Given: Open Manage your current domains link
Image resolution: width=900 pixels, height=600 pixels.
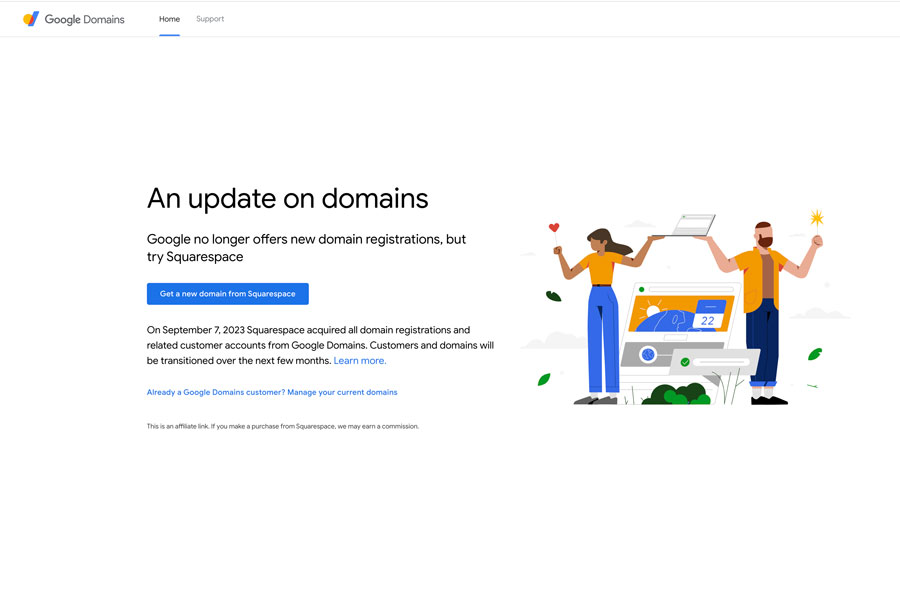Looking at the screenshot, I should (x=272, y=392).
